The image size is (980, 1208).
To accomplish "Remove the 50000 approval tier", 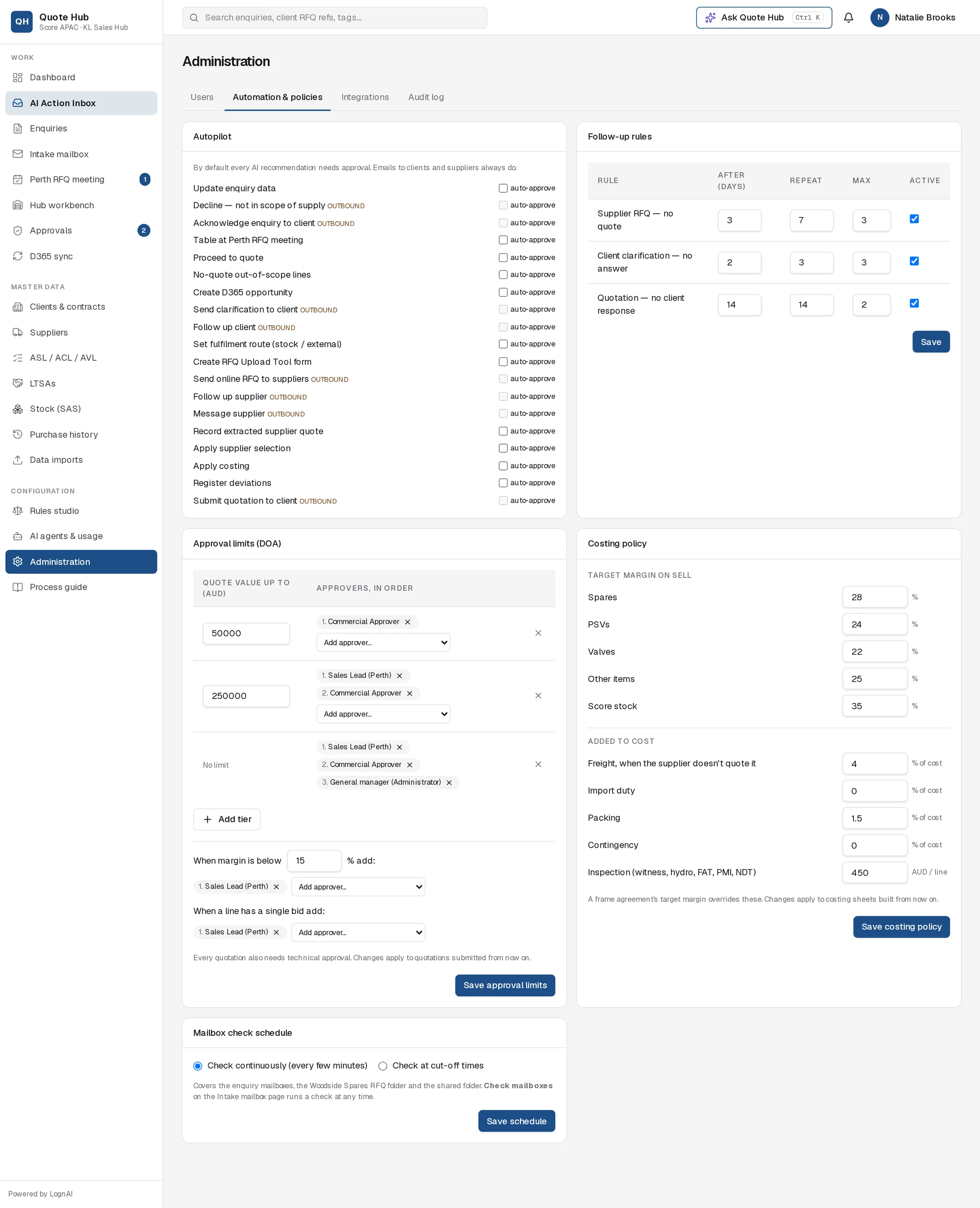I will click(x=538, y=633).
